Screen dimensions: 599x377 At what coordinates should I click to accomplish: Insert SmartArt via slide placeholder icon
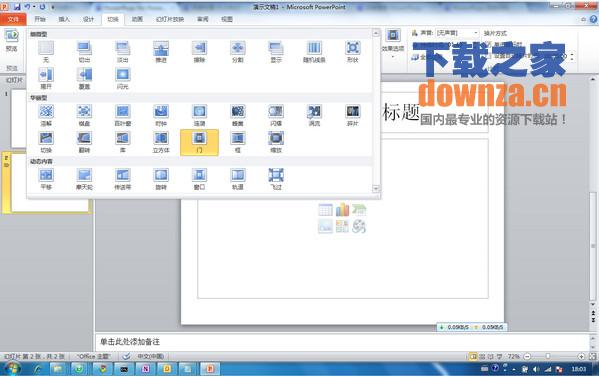pyautogui.click(x=359, y=210)
